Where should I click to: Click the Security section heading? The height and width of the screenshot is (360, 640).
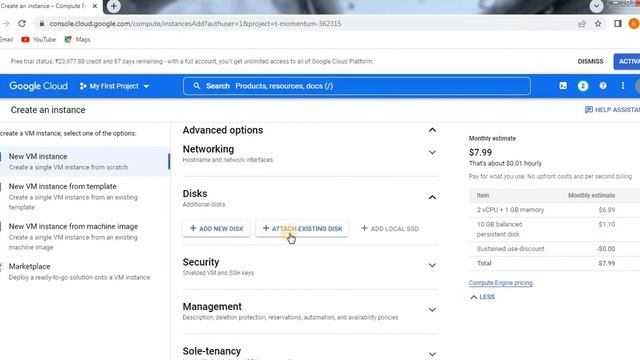click(x=201, y=262)
